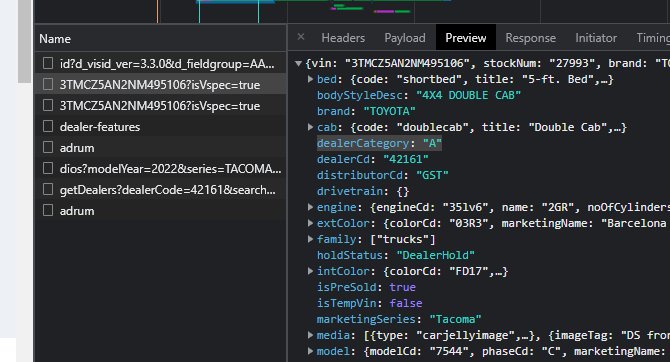
Task: Expand the model object
Action: (311, 351)
